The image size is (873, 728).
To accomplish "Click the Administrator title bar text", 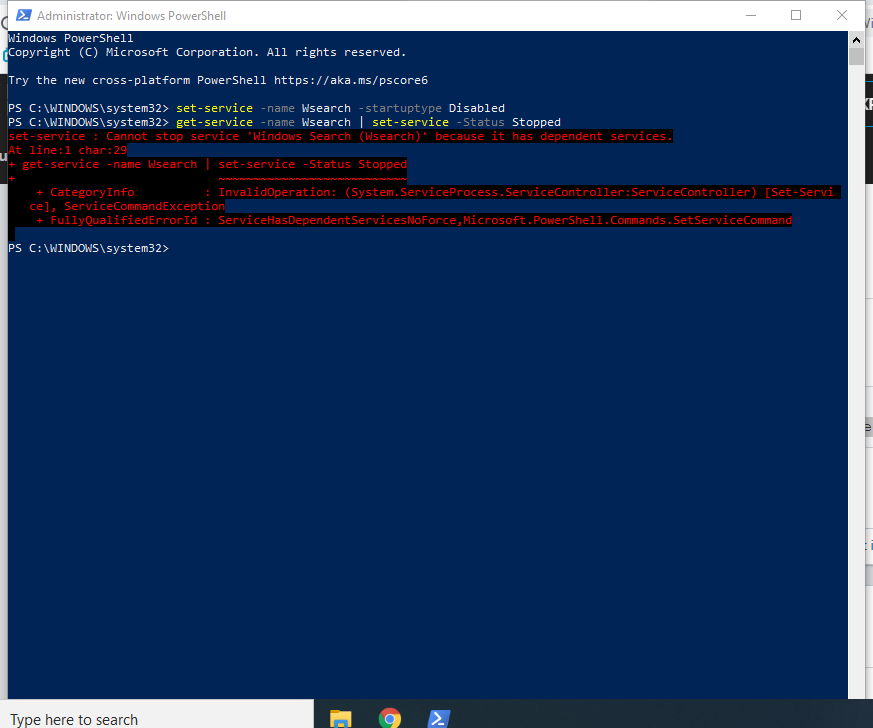I will (x=130, y=16).
